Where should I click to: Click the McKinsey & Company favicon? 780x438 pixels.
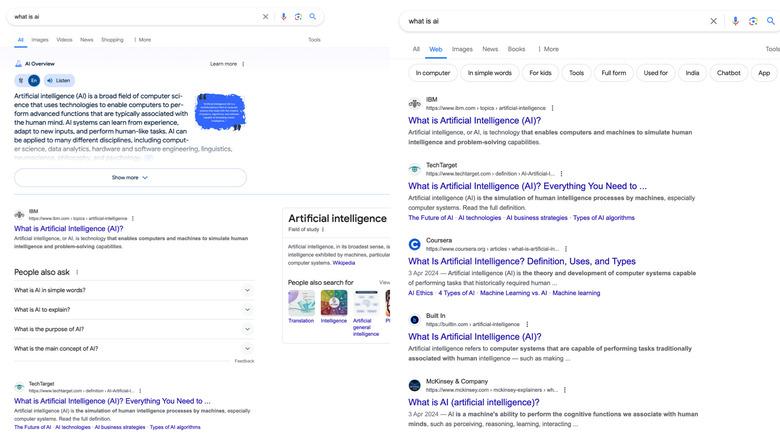point(414,385)
